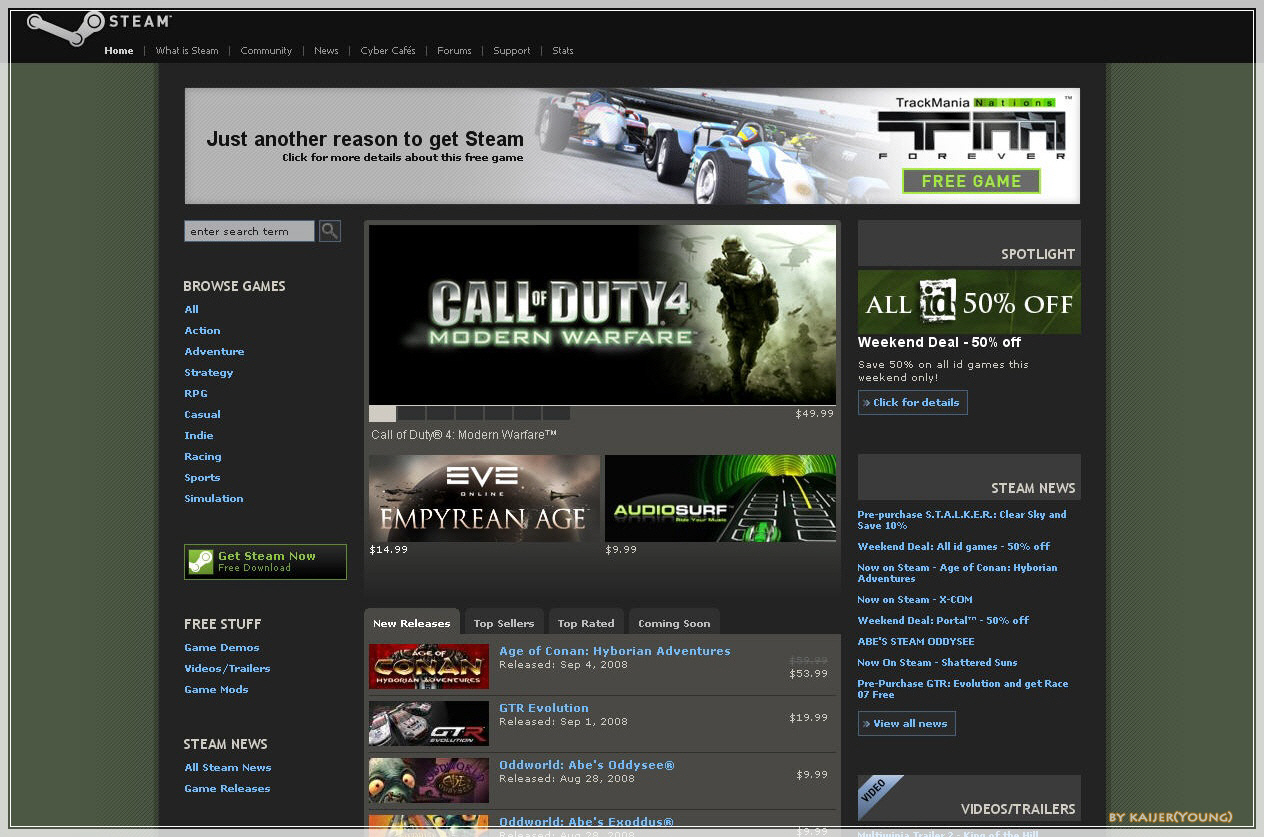Click the View all news button

(x=907, y=723)
